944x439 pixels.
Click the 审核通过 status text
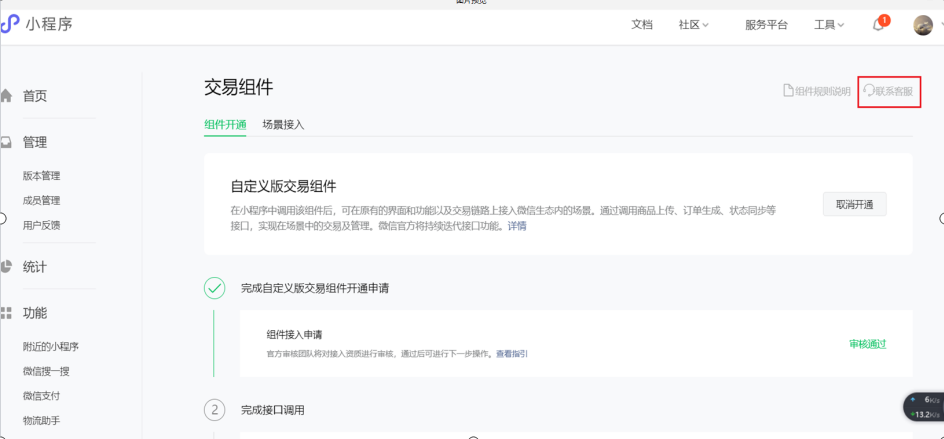(868, 344)
